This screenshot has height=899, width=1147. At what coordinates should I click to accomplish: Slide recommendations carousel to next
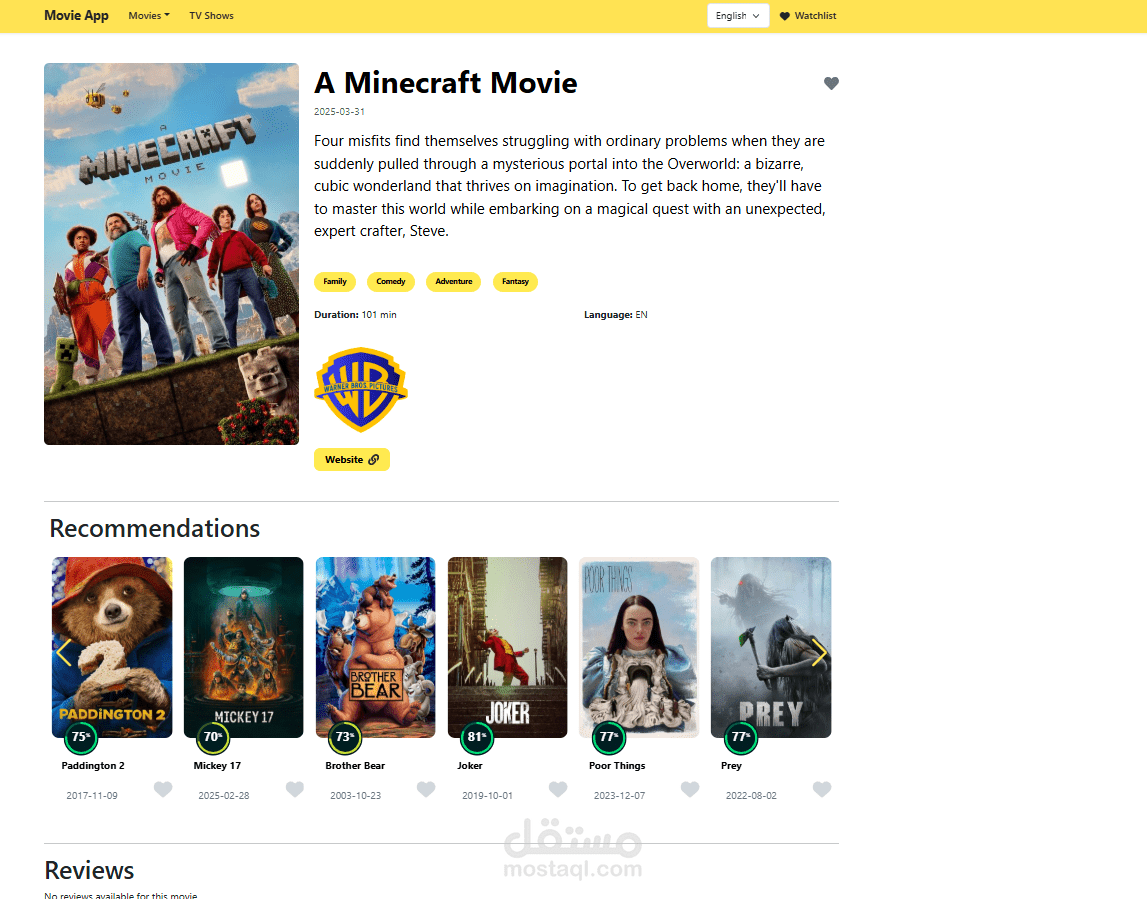pos(819,652)
